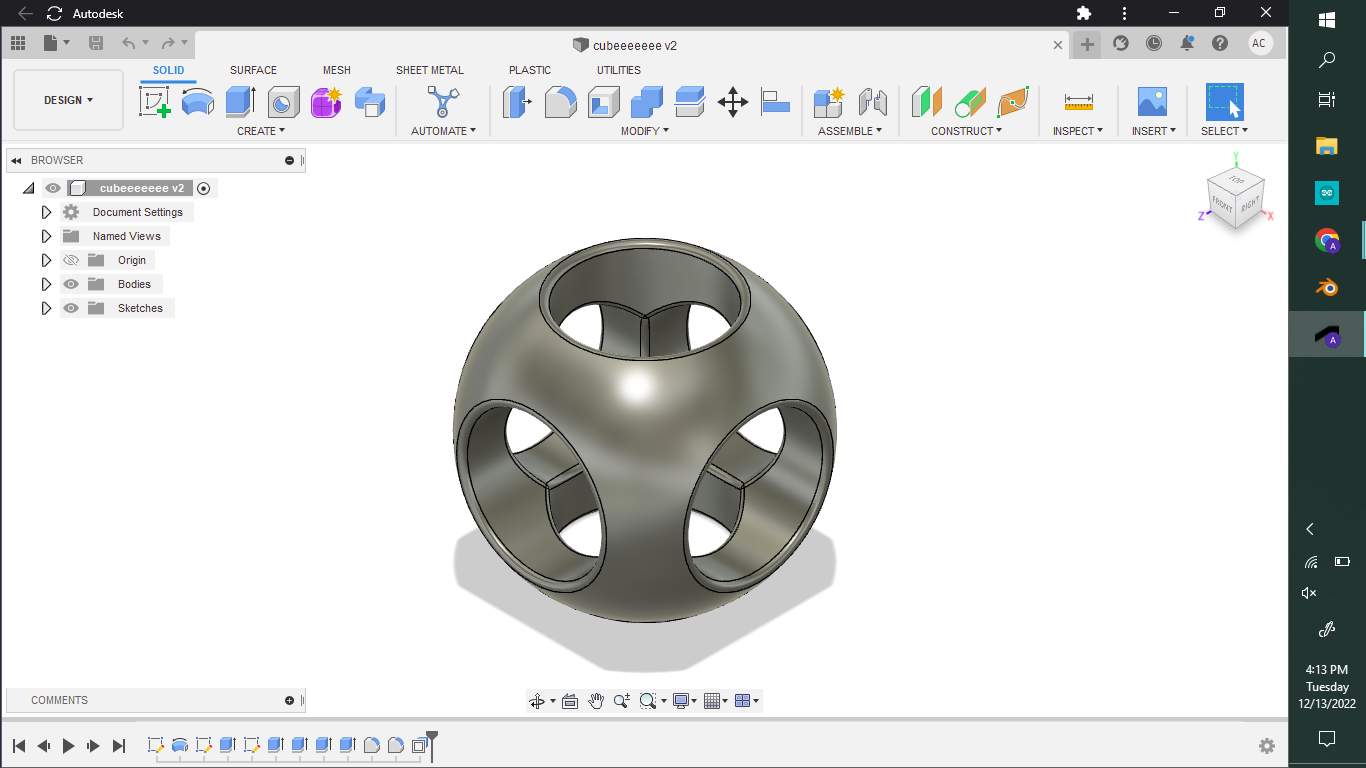This screenshot has height=768, width=1366.
Task: Toggle visibility of the Bodies folder
Action: coord(71,284)
